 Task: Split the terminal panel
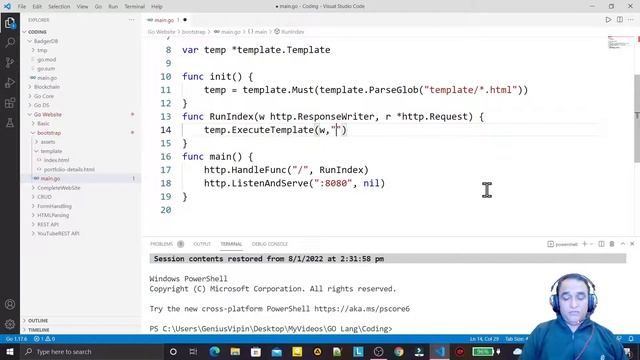(601, 244)
